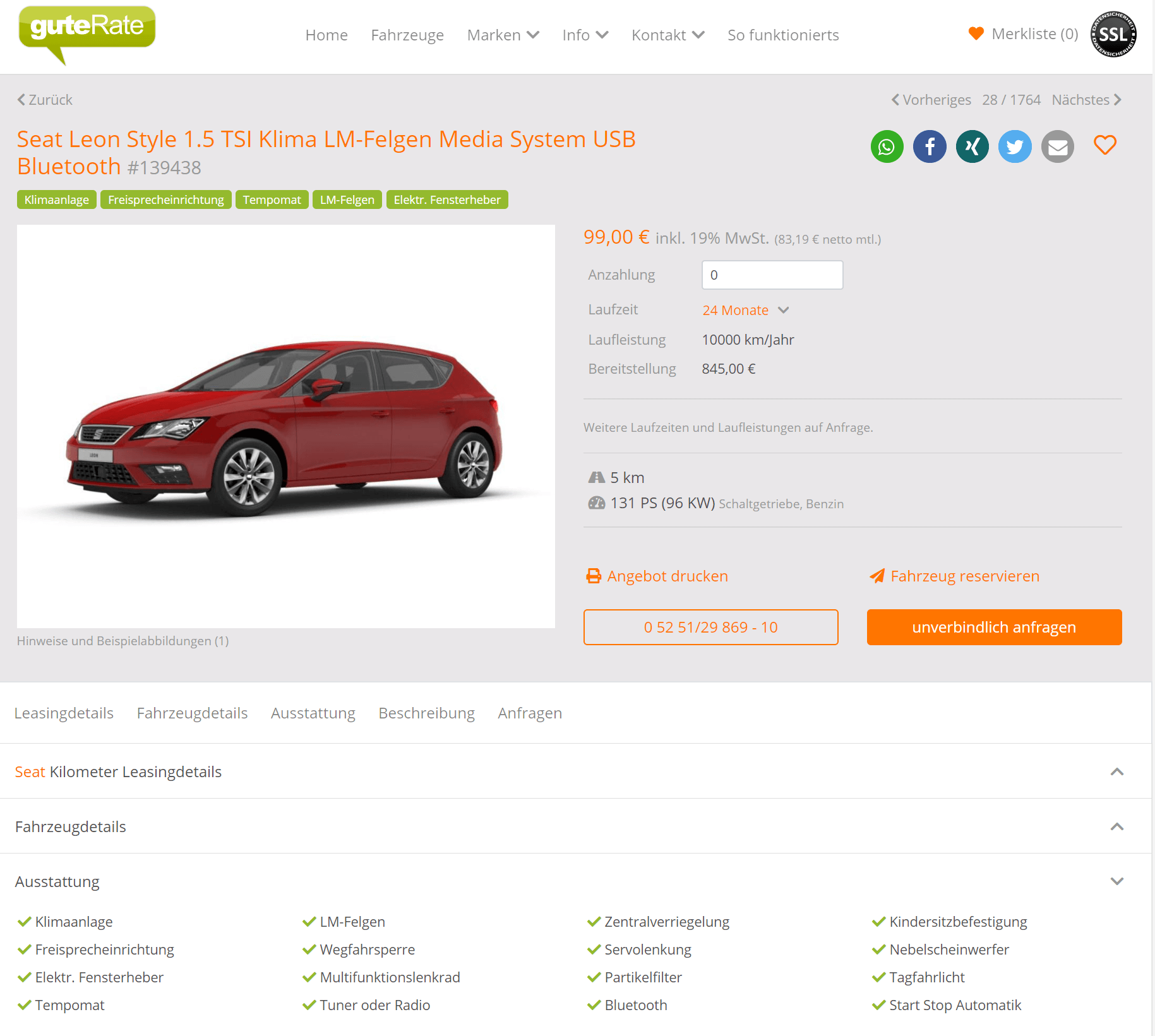Go back with Zurück link
Viewport: 1155px width, 1036px height.
[x=45, y=100]
